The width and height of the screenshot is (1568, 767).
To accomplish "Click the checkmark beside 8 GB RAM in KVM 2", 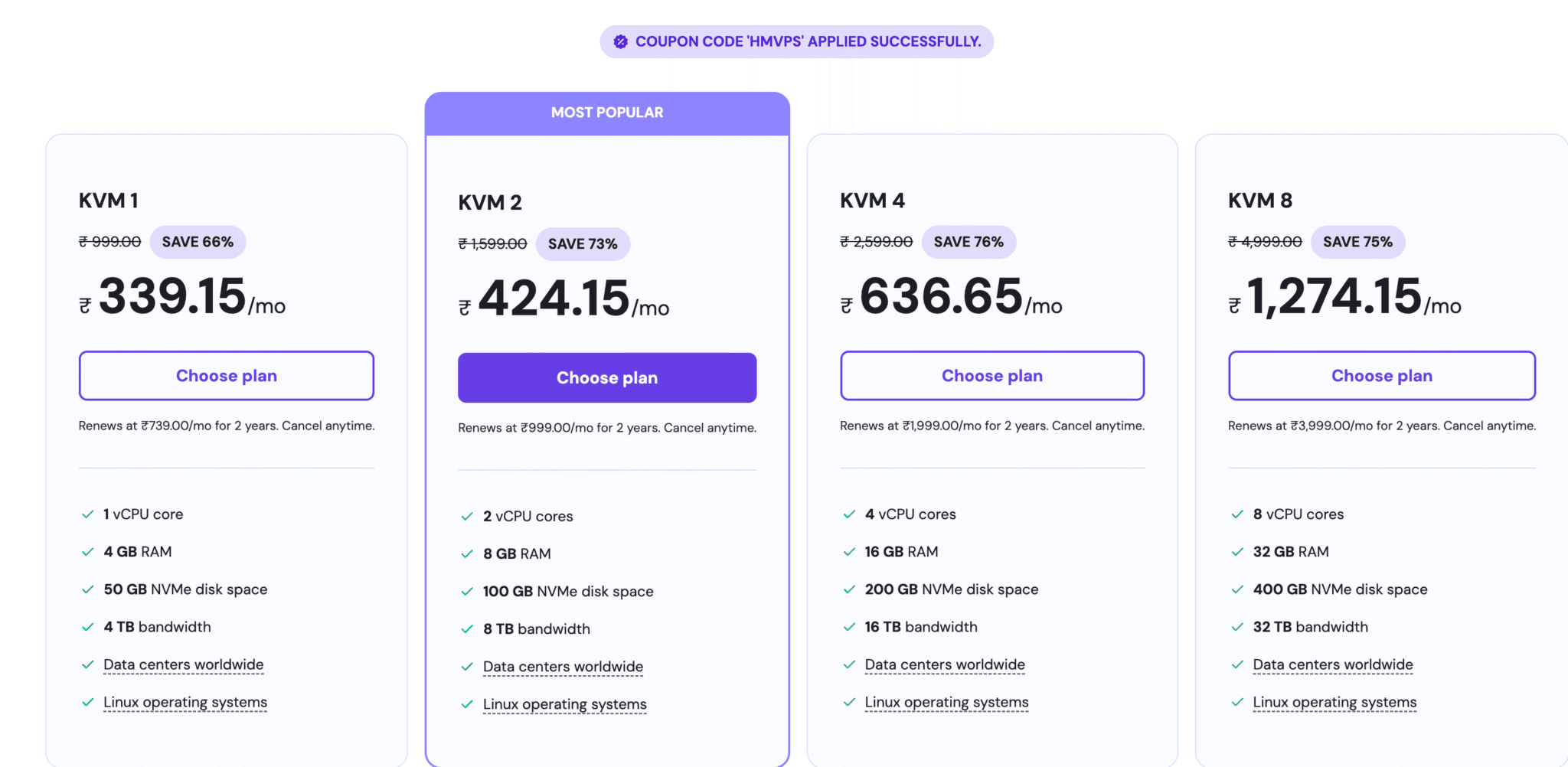I will 466,553.
